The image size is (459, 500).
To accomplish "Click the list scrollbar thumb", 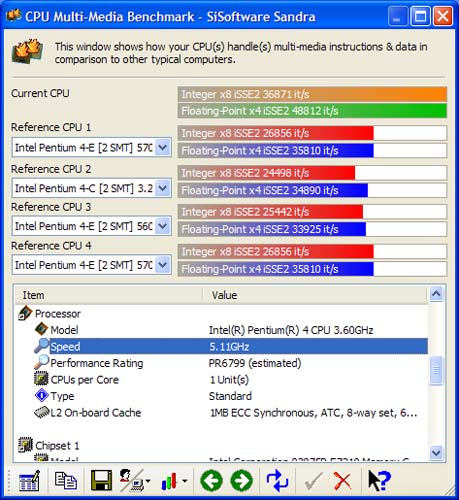I will [x=436, y=370].
